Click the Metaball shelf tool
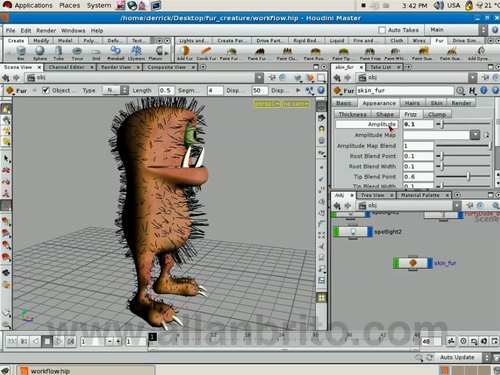Viewport: 500px width, 375px height. [116, 53]
